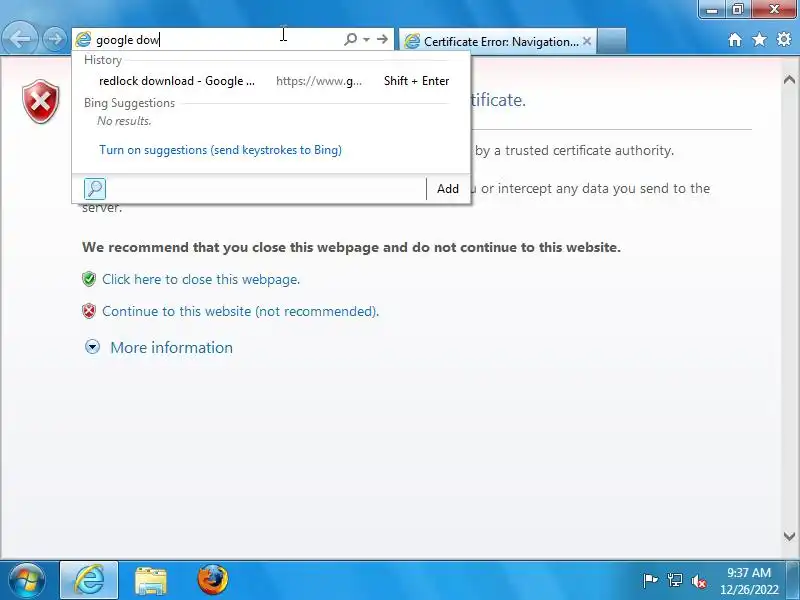
Task: Open Action Center flag tray icon
Action: click(x=651, y=581)
